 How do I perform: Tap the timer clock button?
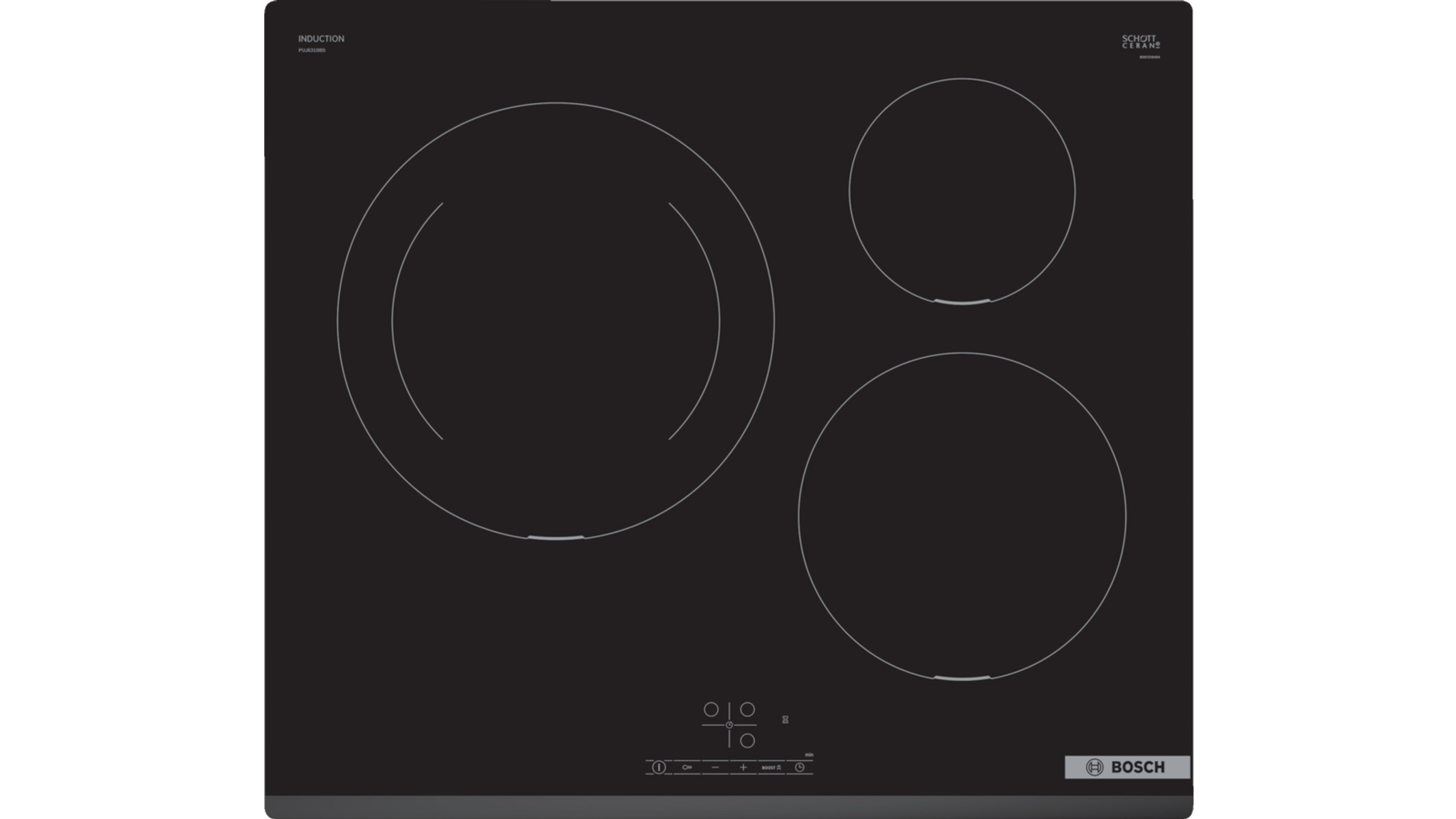799,767
